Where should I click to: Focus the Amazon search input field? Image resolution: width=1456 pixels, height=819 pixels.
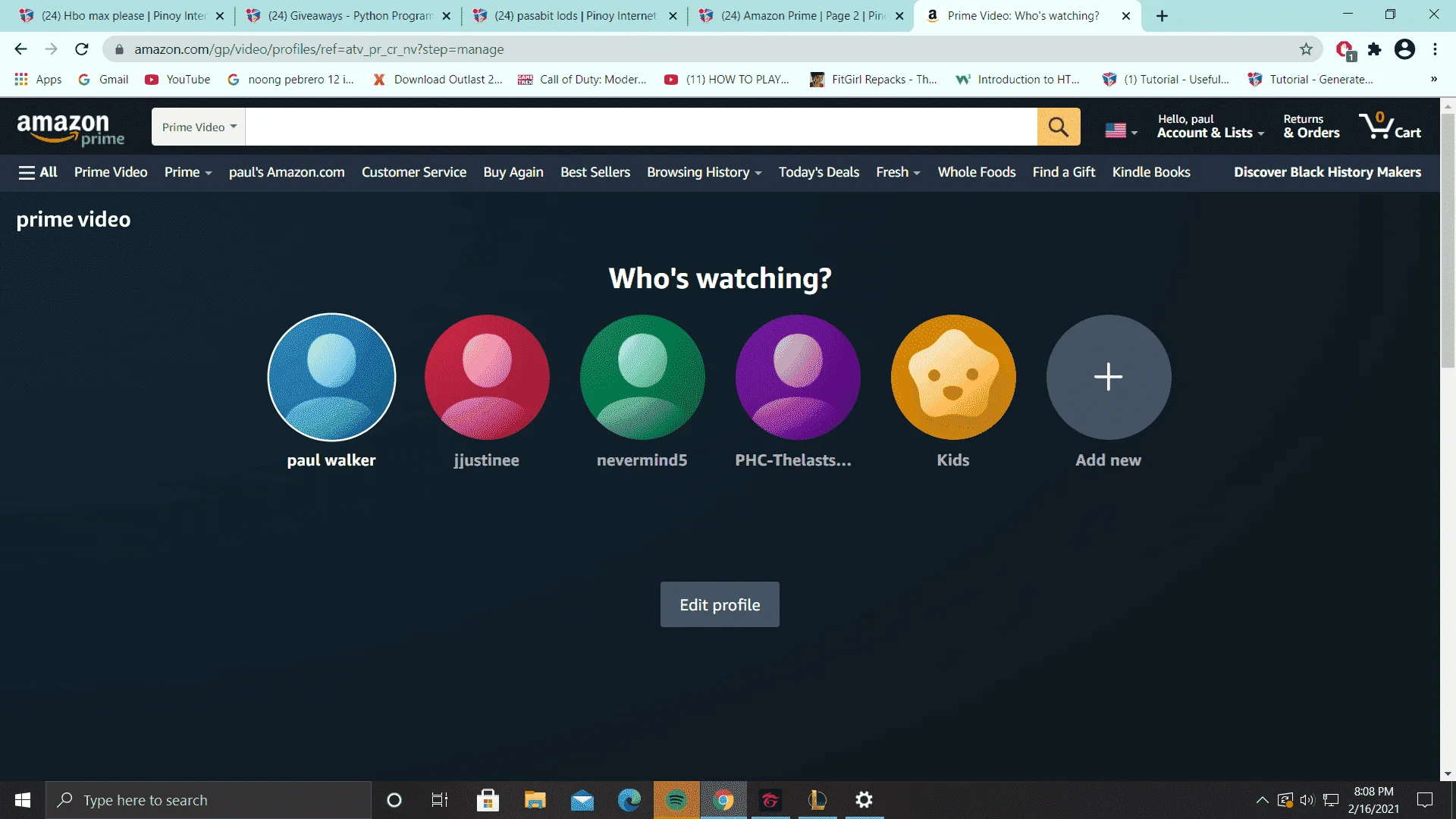click(x=642, y=127)
